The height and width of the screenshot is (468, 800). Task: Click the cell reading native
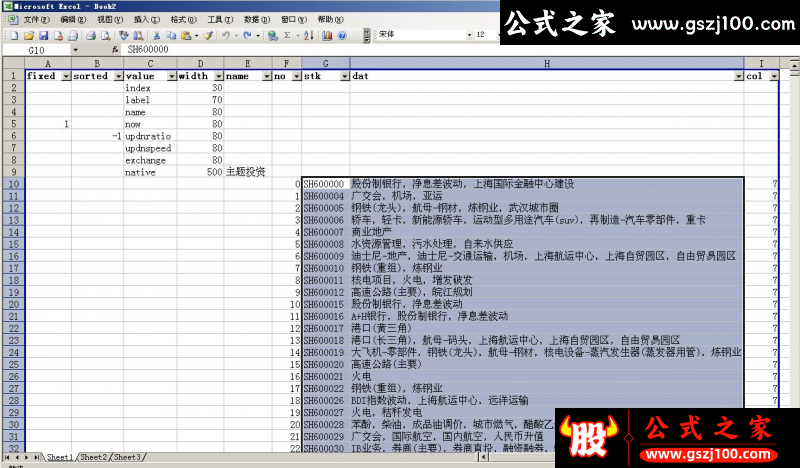pos(150,172)
